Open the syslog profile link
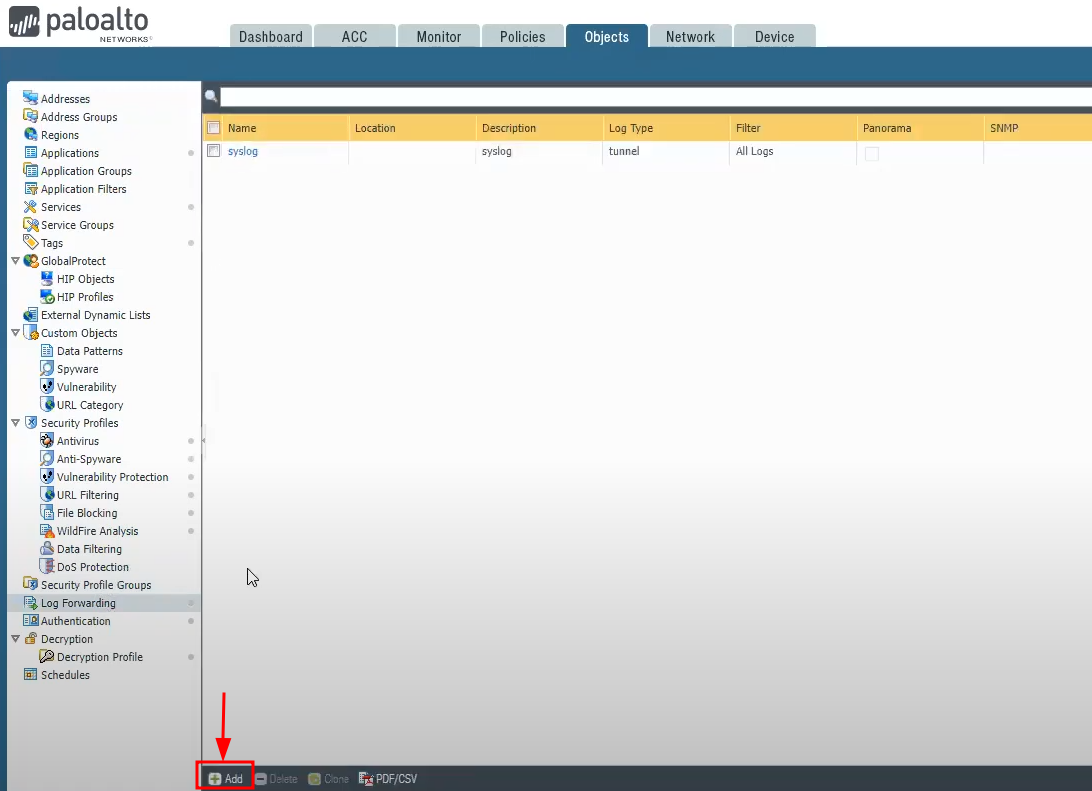1092x791 pixels. pos(243,152)
